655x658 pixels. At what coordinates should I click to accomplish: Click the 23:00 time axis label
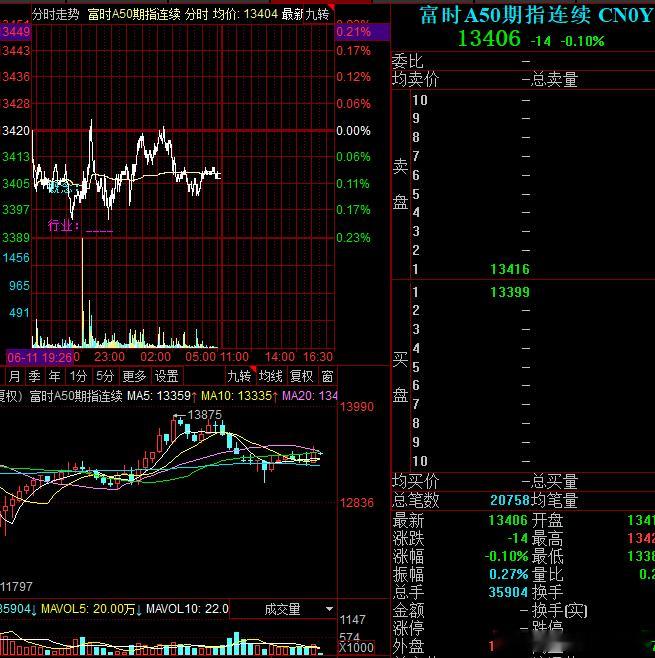pyautogui.click(x=109, y=357)
